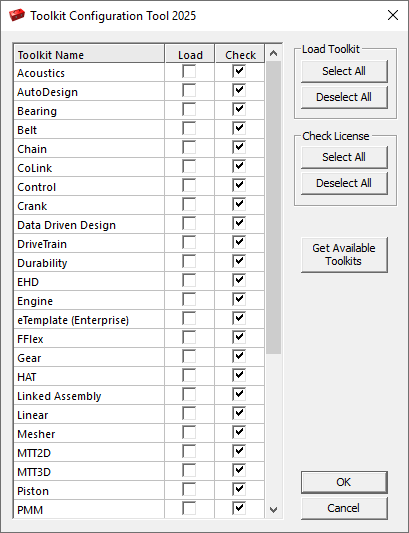Image resolution: width=409 pixels, height=533 pixels.
Task: Uncheck the Check box for PMM
Action: (x=239, y=509)
